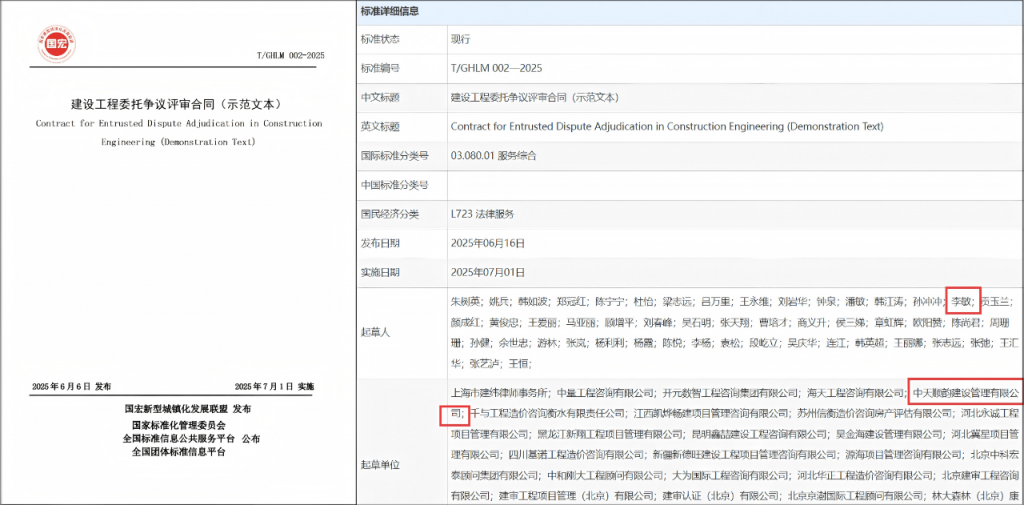Viewport: 1024px width, 505px height.
Task: Click 中量工程咨询有限公司 in drafting units
Action: pyautogui.click(x=606, y=393)
